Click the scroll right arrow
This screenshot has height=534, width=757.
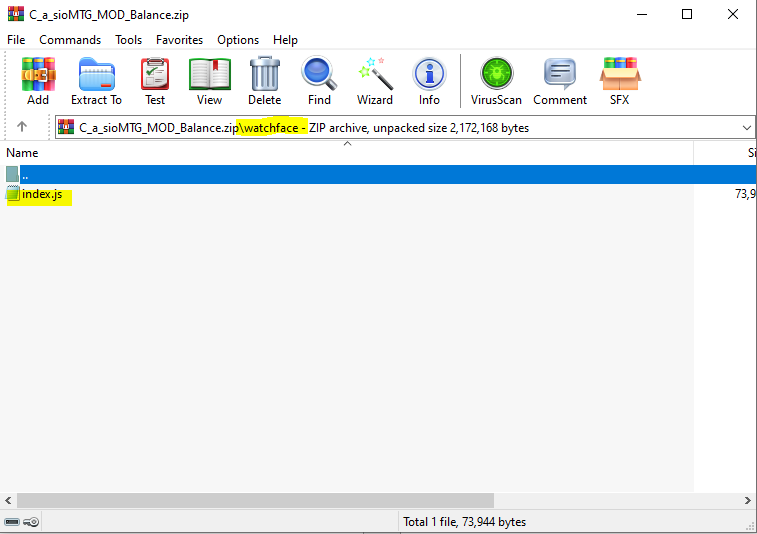pyautogui.click(x=748, y=500)
